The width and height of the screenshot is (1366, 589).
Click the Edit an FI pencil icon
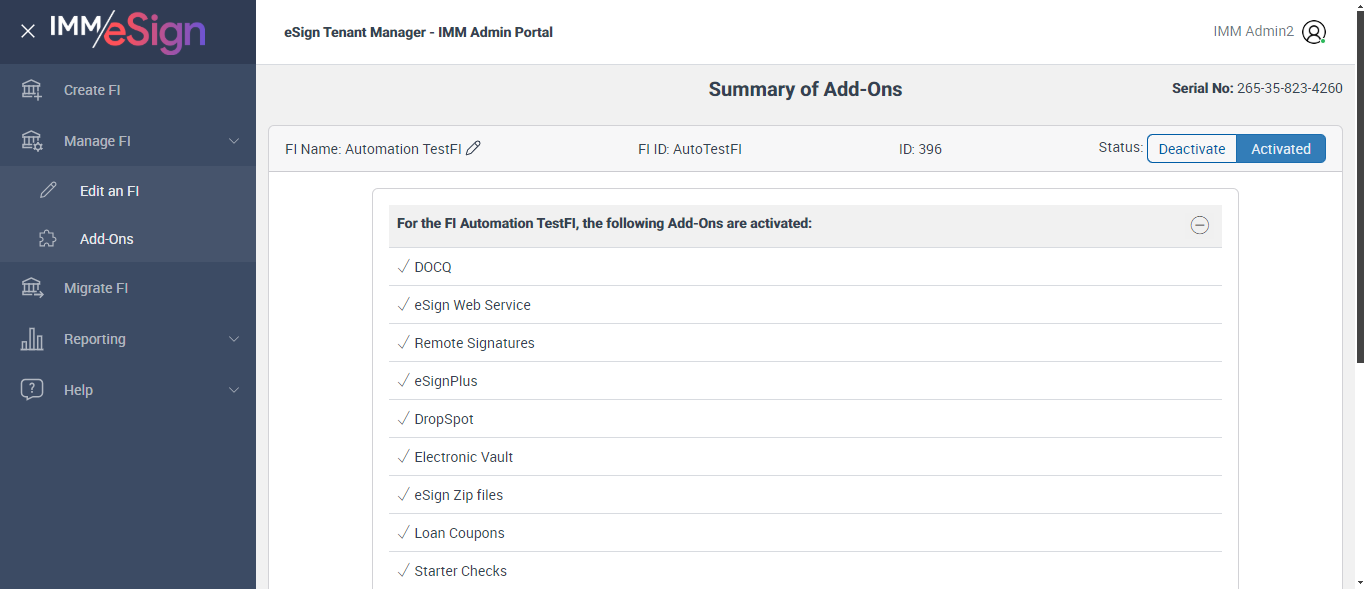[x=48, y=191]
